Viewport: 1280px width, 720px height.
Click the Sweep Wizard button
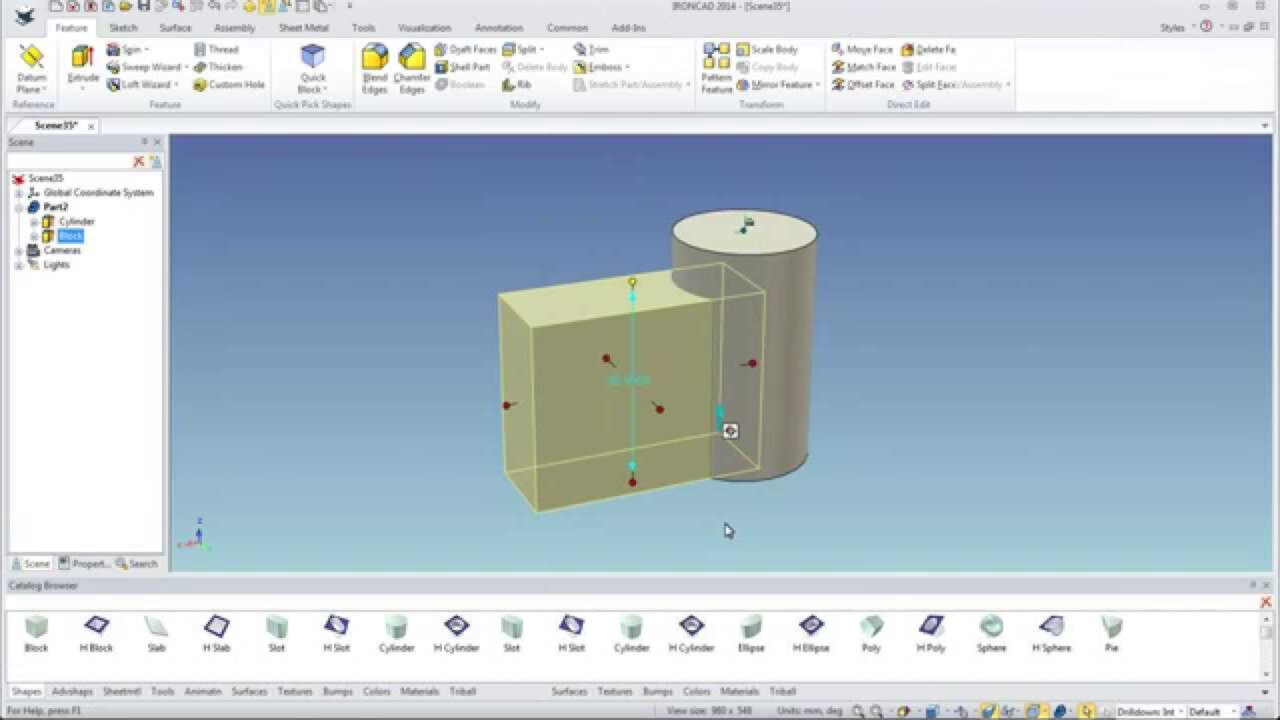click(143, 67)
